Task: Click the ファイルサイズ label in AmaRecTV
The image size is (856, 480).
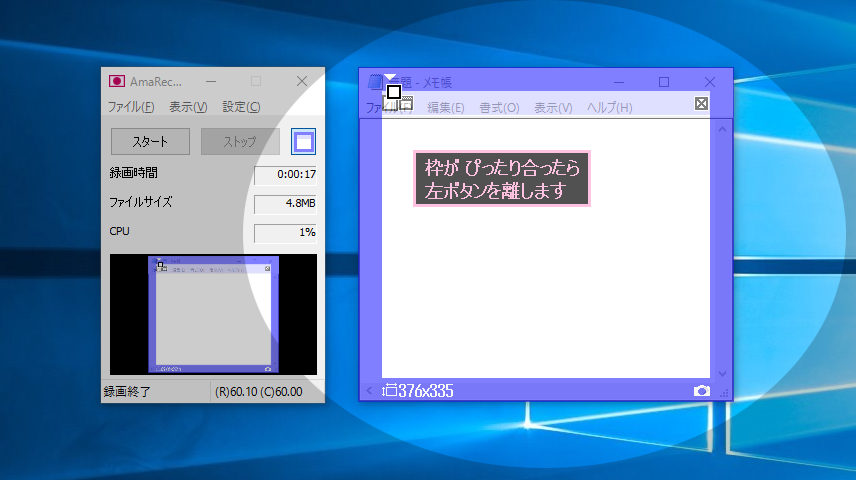Action: tap(141, 202)
